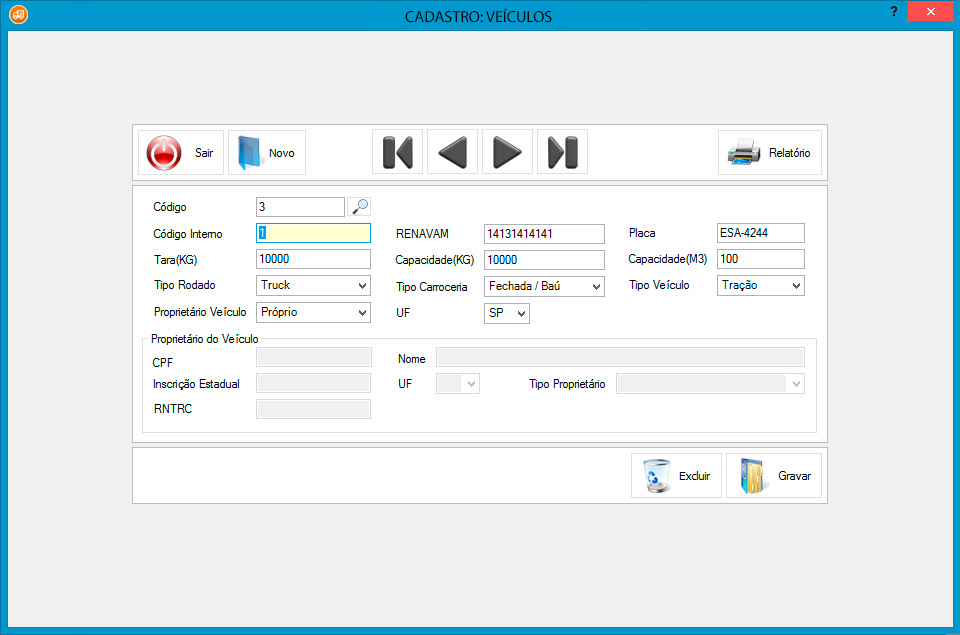This screenshot has width=960, height=635.
Task: Focus the Código field
Action: [x=300, y=207]
